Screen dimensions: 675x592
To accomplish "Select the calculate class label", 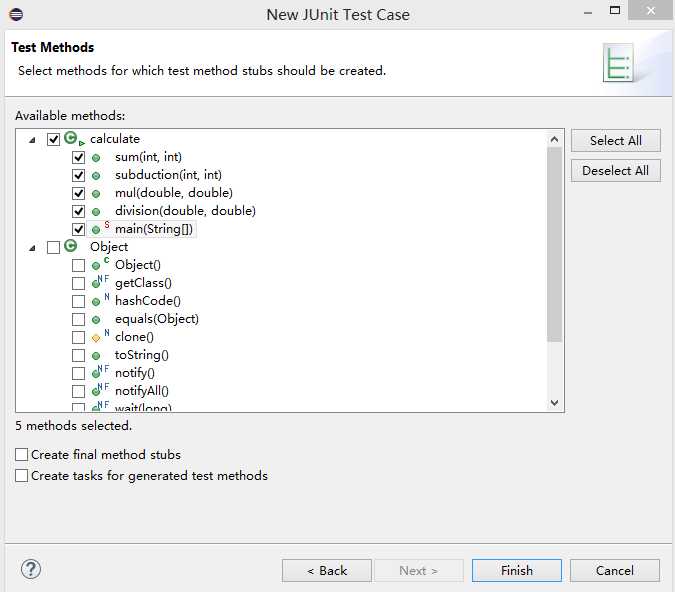I will coord(115,139).
